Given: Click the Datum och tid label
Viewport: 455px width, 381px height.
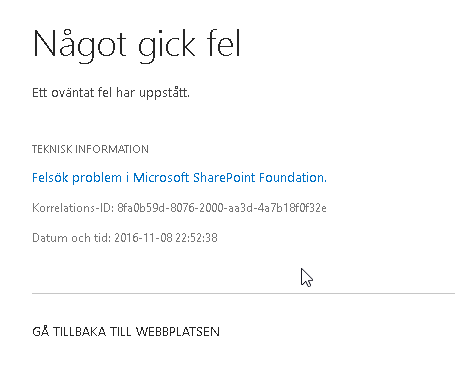Looking at the screenshot, I should (71, 238).
